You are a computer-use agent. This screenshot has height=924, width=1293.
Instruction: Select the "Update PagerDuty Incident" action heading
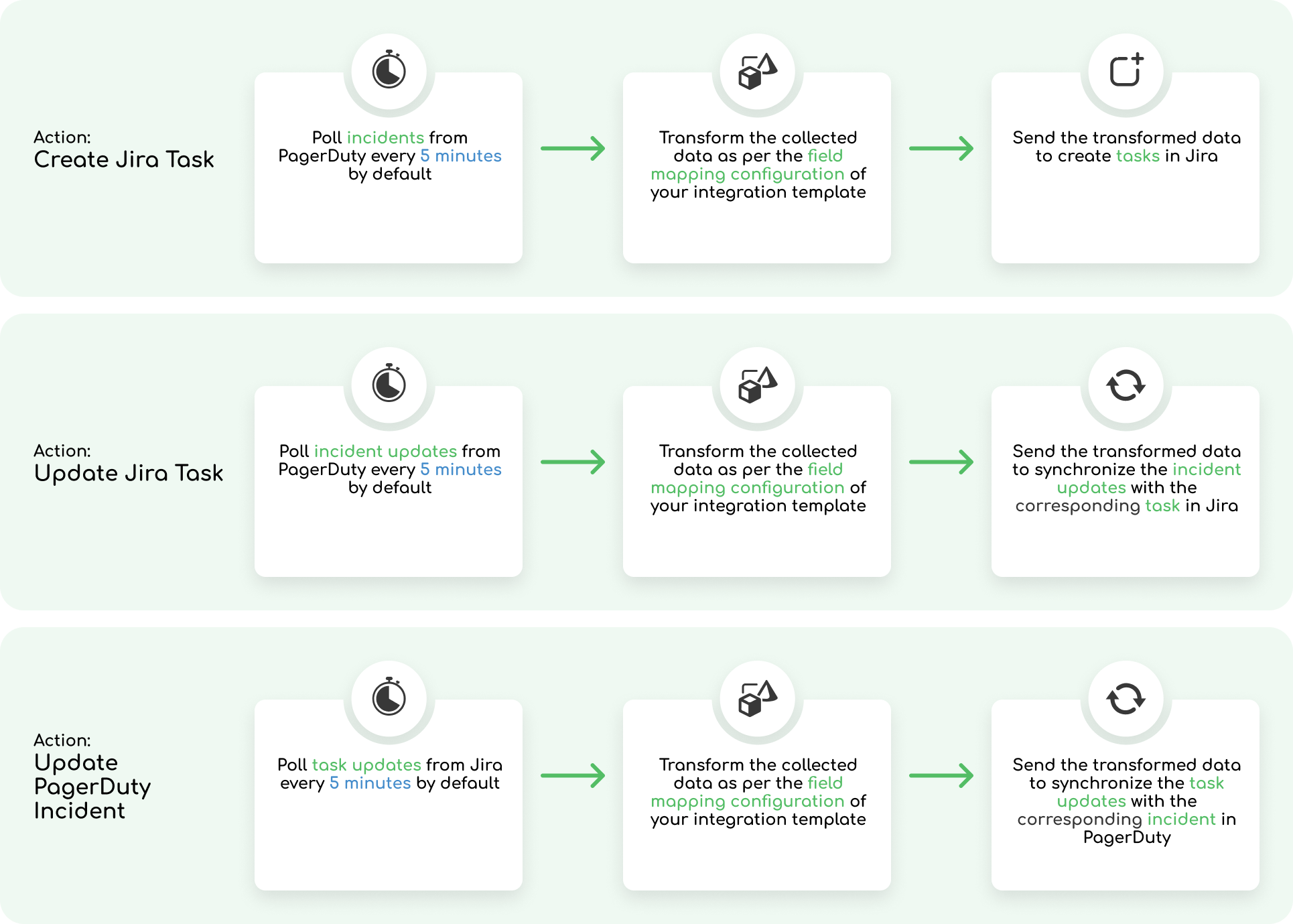click(x=92, y=786)
